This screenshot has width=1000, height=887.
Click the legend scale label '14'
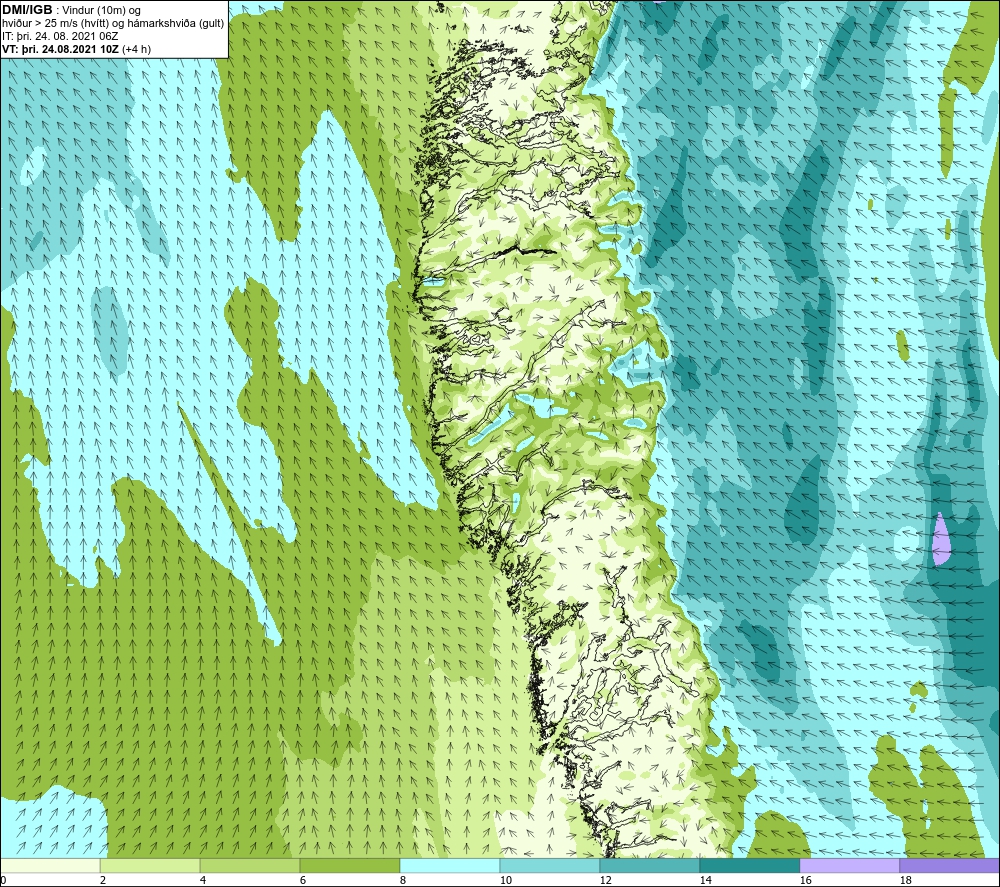705,880
